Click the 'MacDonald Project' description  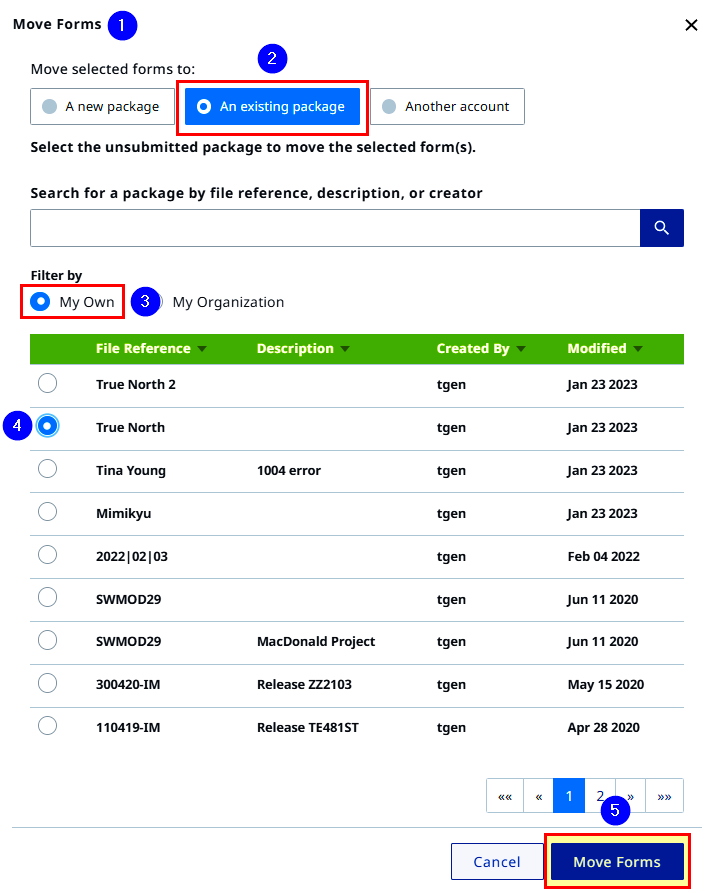tap(316, 642)
